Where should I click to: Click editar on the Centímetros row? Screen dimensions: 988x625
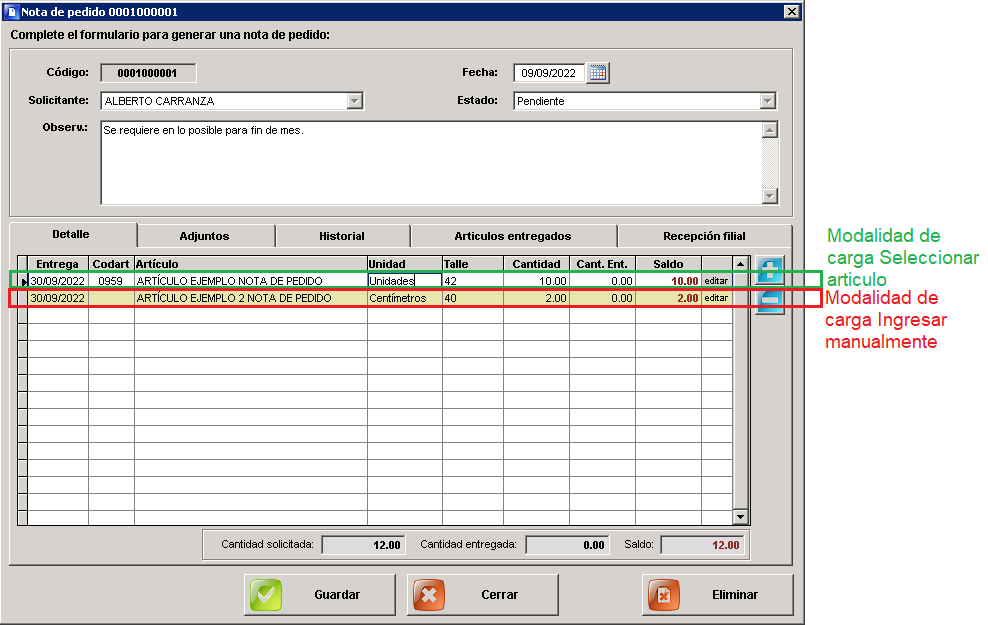[716, 298]
